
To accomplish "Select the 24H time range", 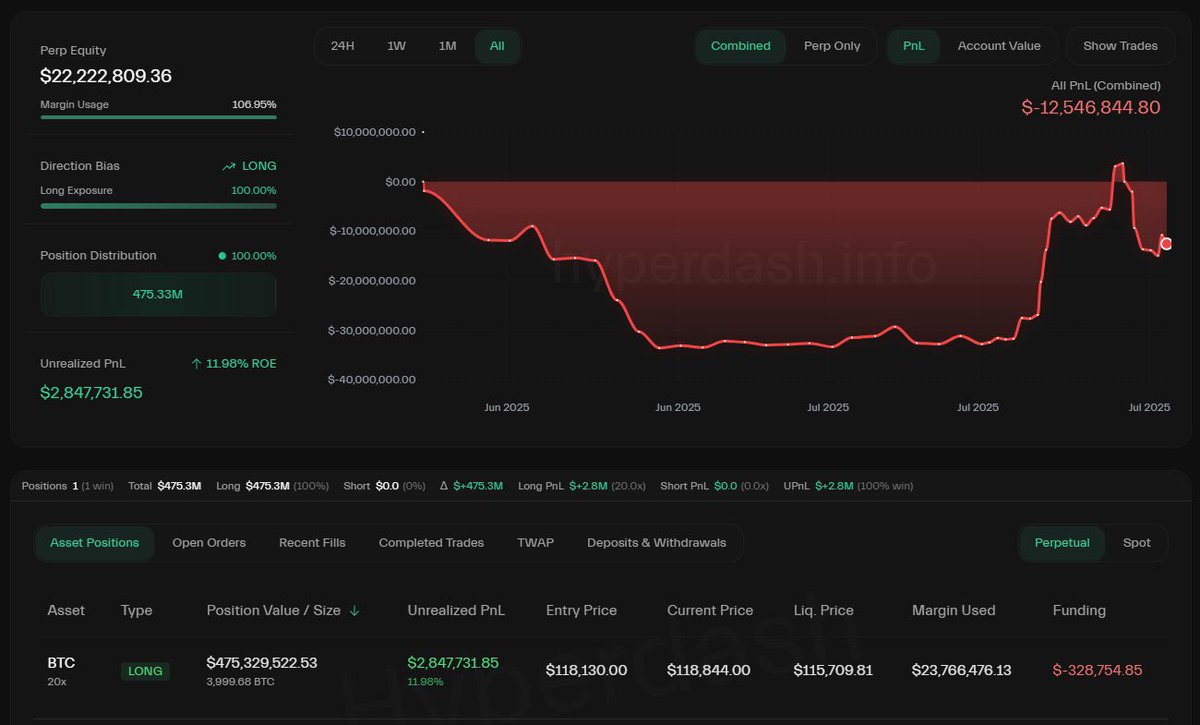I will pyautogui.click(x=343, y=46).
